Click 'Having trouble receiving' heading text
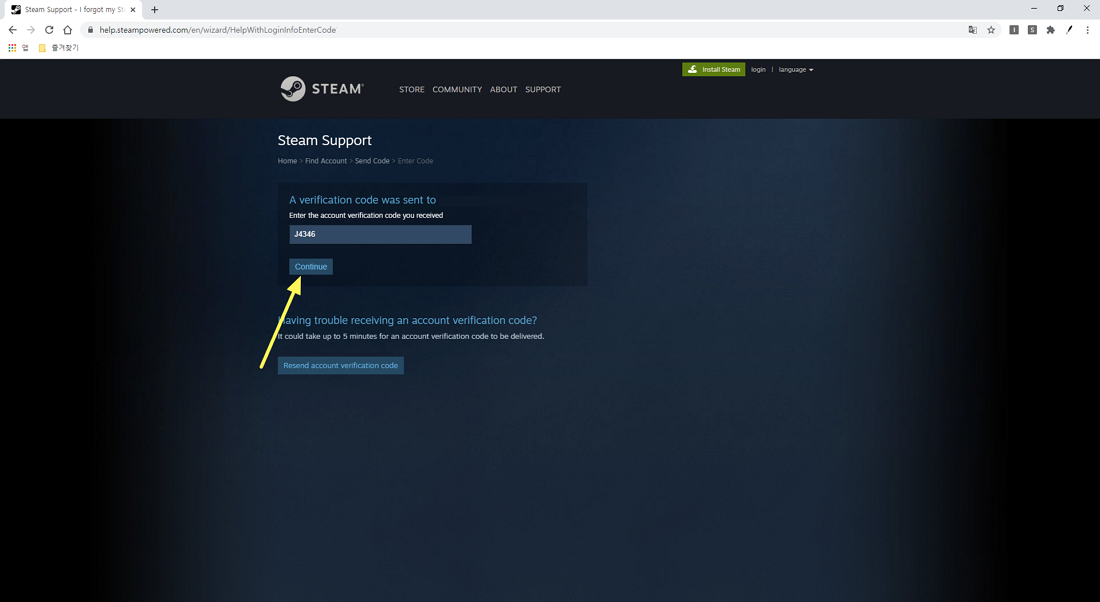 tap(407, 320)
